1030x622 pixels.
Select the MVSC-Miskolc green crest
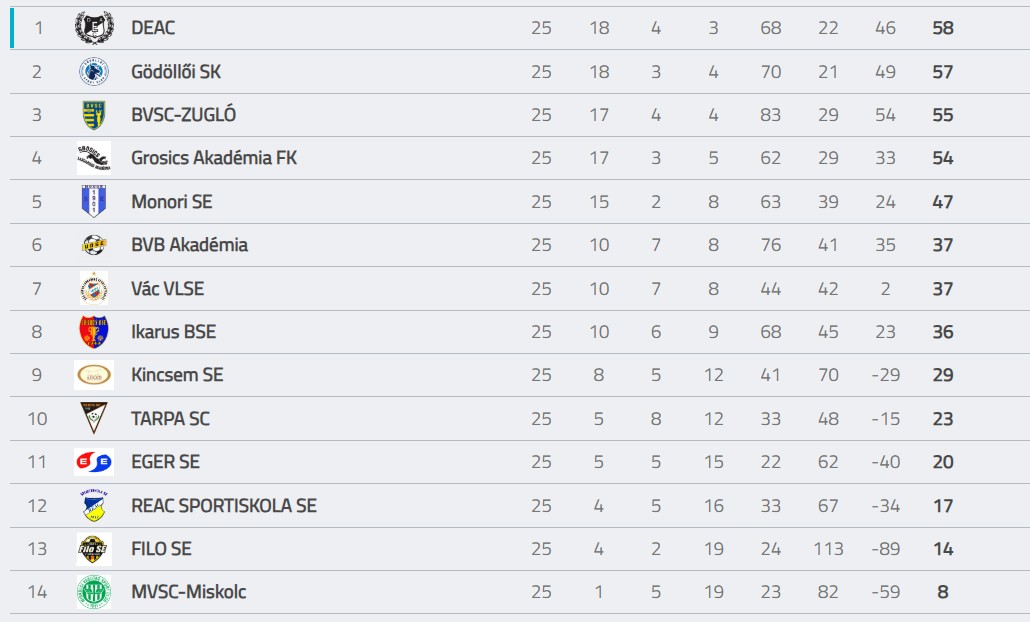[94, 592]
